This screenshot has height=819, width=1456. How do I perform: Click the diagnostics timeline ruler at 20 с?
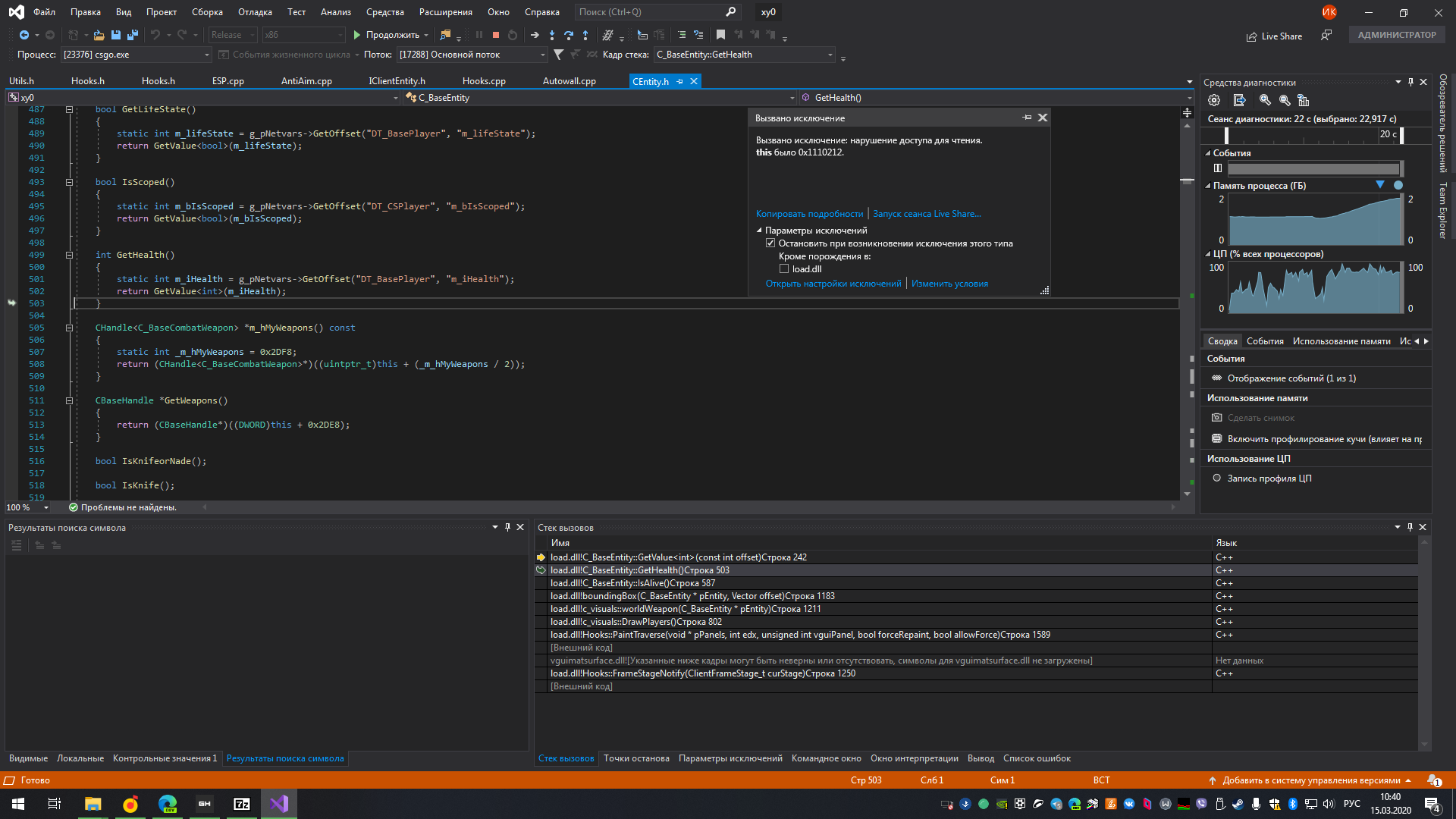[x=1388, y=134]
